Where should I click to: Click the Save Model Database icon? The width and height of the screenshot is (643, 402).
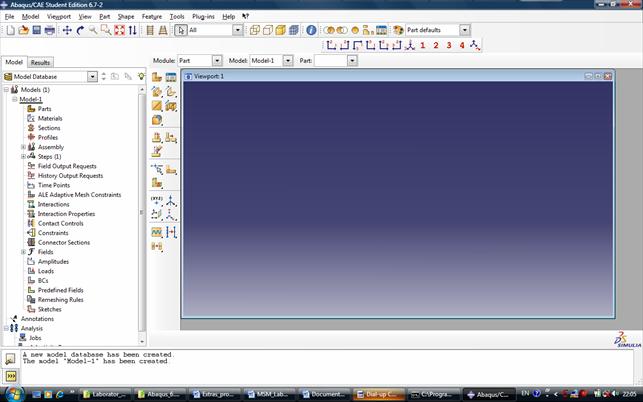pyautogui.click(x=37, y=30)
